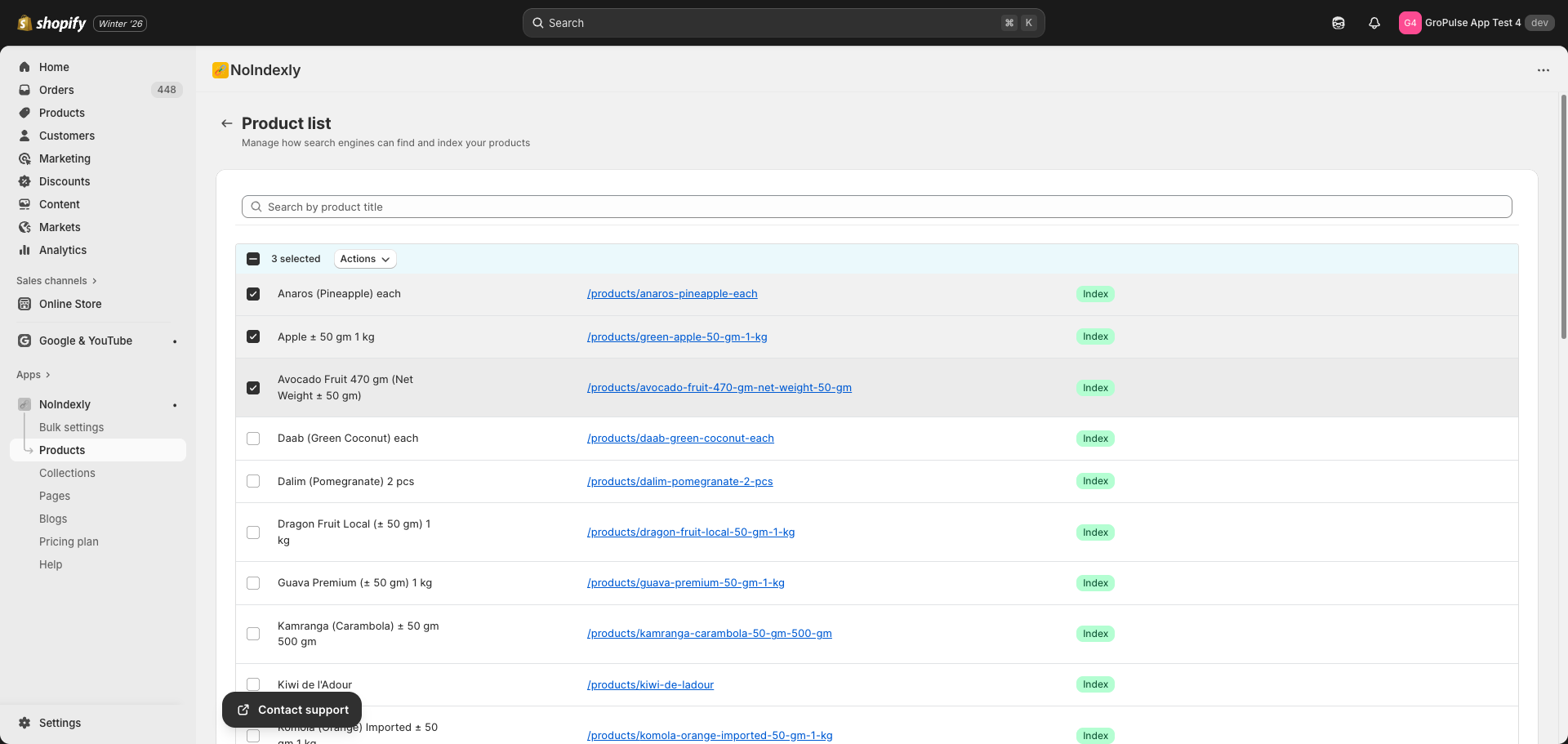
Task: Open Collections under NoIndexly
Action: click(67, 473)
